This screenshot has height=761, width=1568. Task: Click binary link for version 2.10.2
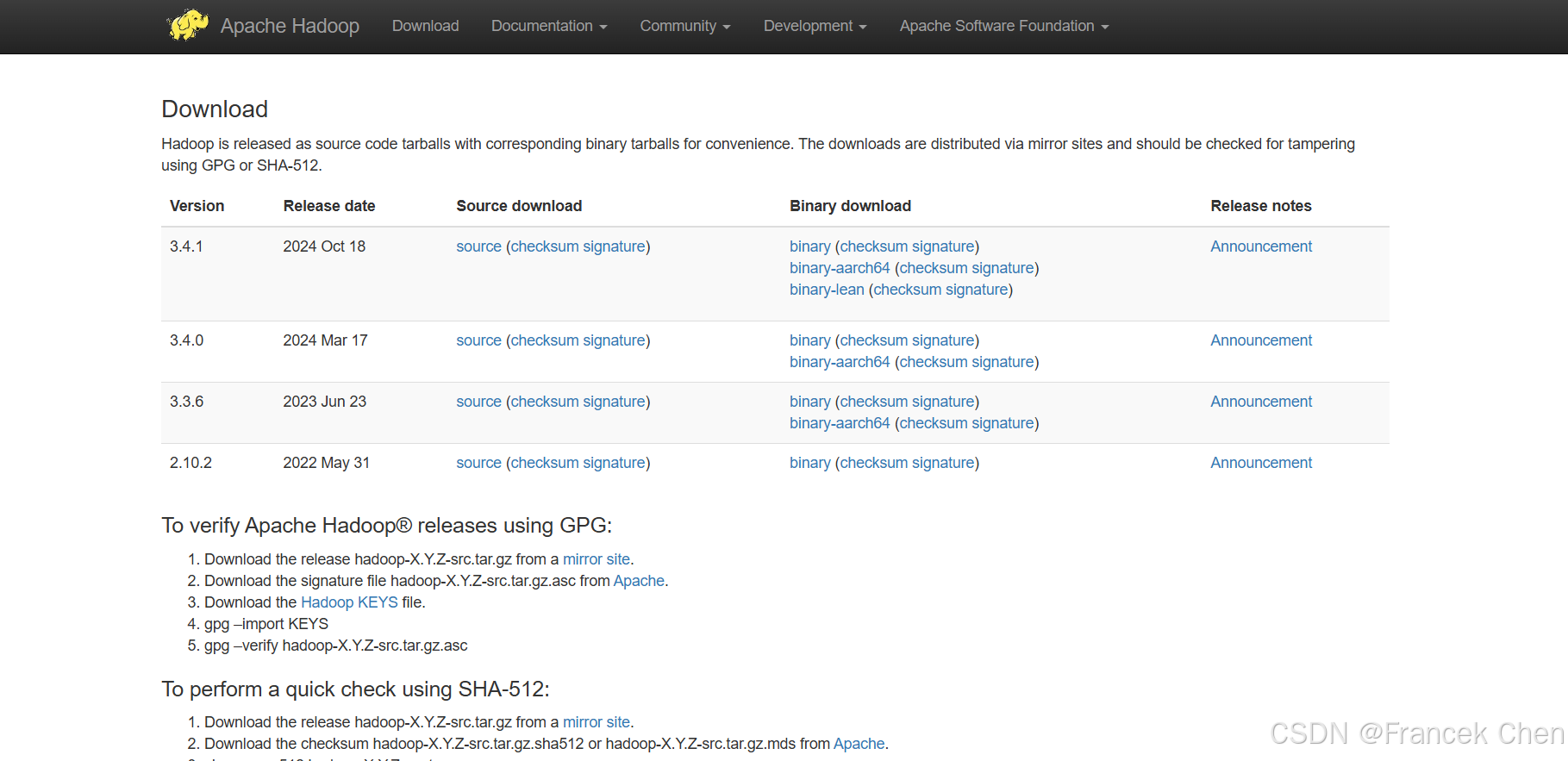click(x=809, y=463)
